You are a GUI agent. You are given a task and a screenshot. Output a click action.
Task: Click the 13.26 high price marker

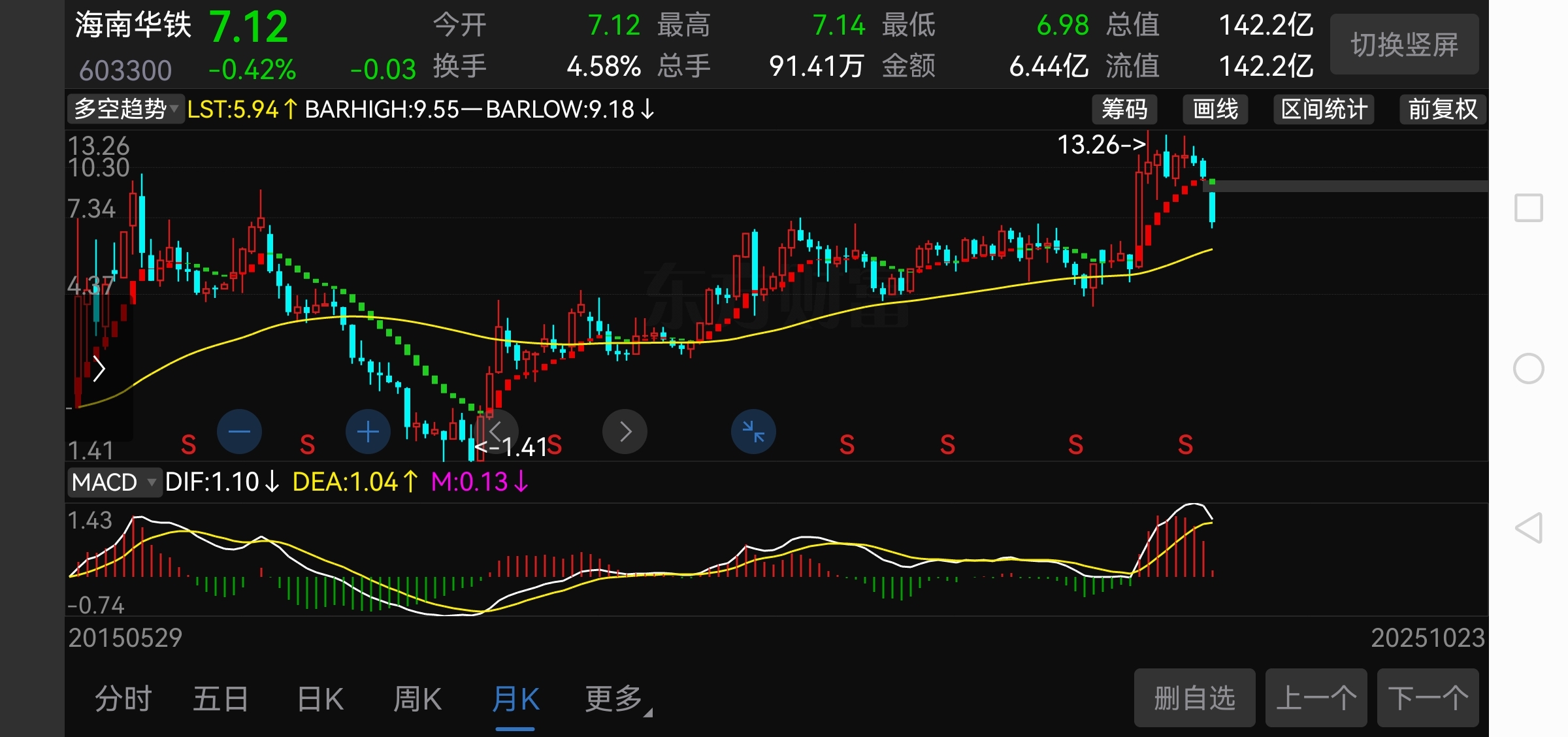[1101, 144]
